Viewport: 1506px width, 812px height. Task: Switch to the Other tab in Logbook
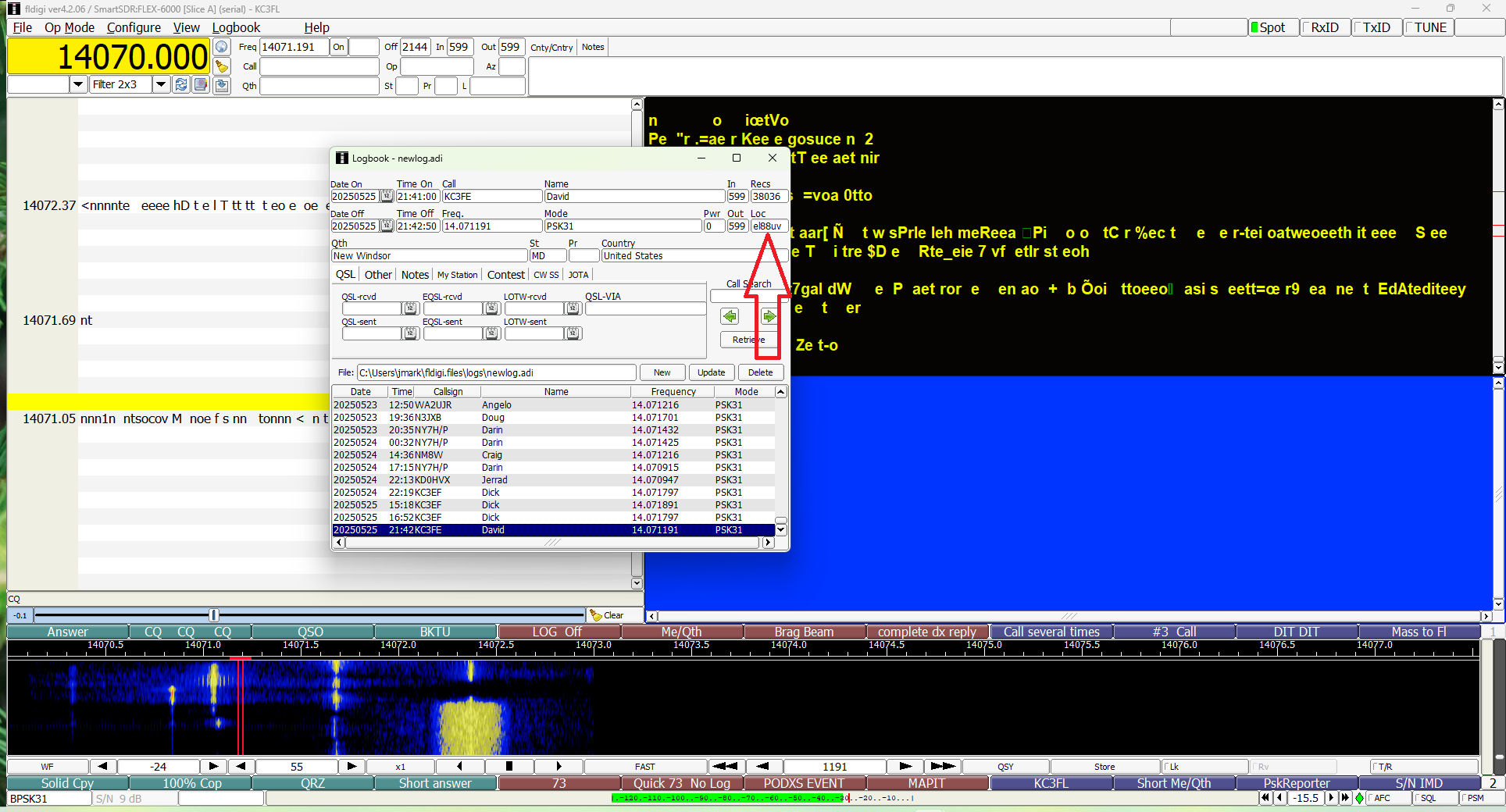378,275
